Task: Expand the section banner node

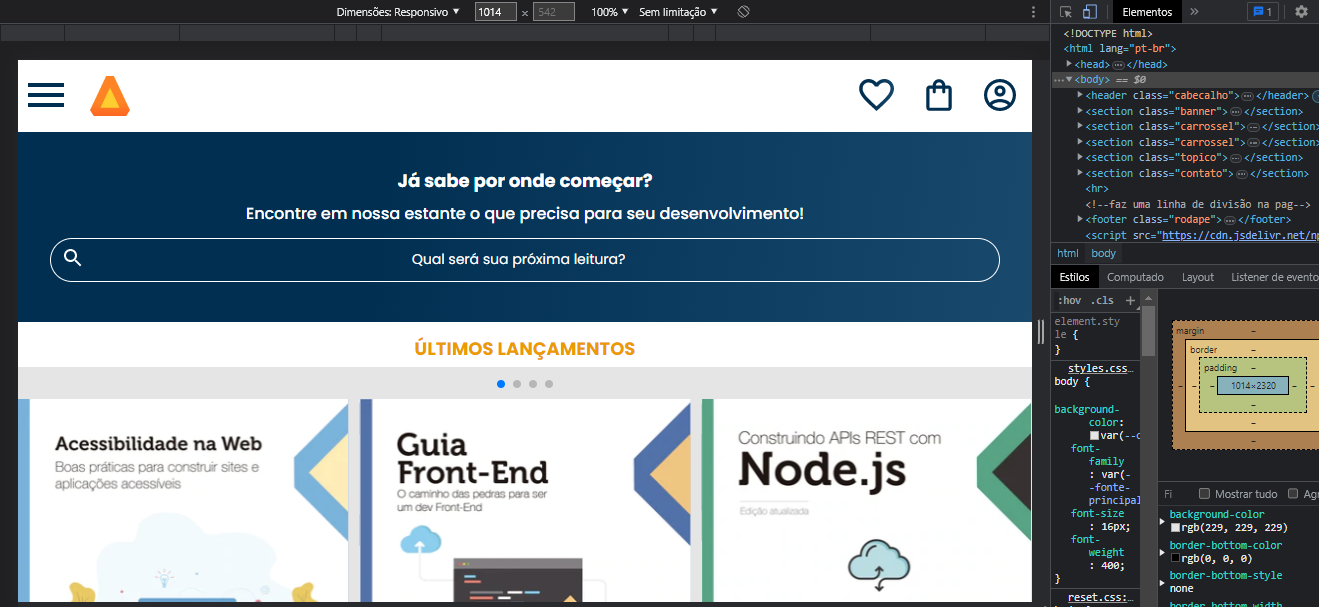Action: click(1081, 111)
